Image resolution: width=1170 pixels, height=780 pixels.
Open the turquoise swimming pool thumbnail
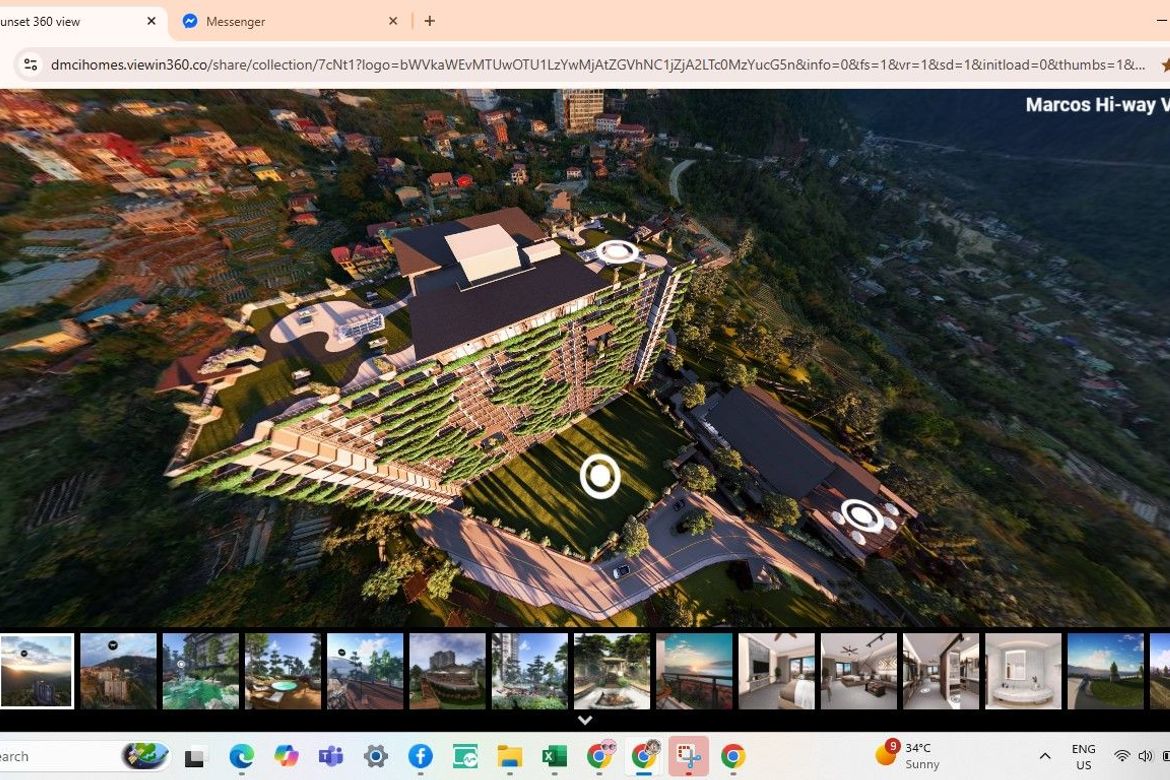[201, 670]
